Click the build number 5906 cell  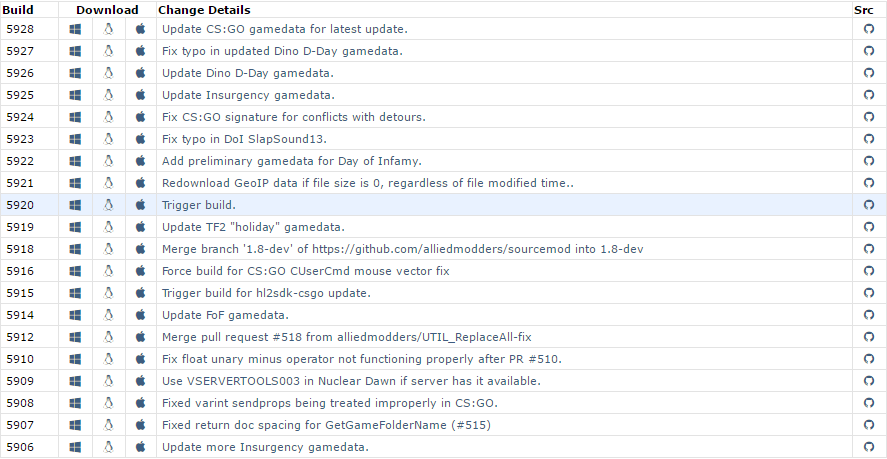[x=21, y=447]
